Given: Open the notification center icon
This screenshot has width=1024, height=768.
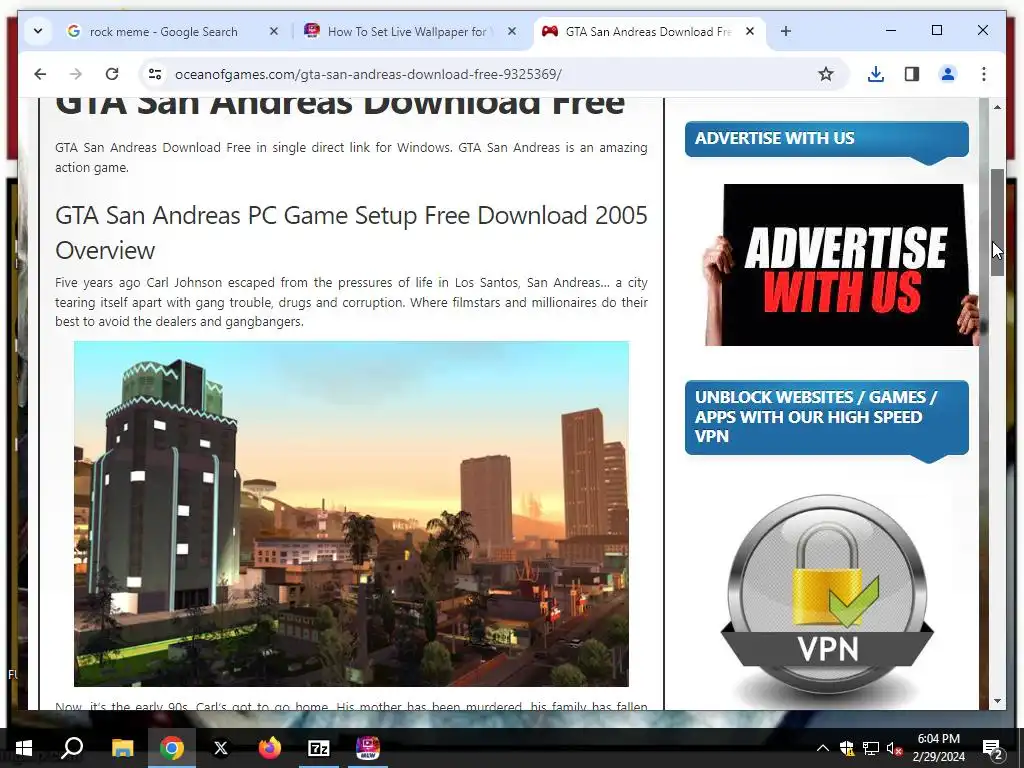Looking at the screenshot, I should (x=991, y=748).
